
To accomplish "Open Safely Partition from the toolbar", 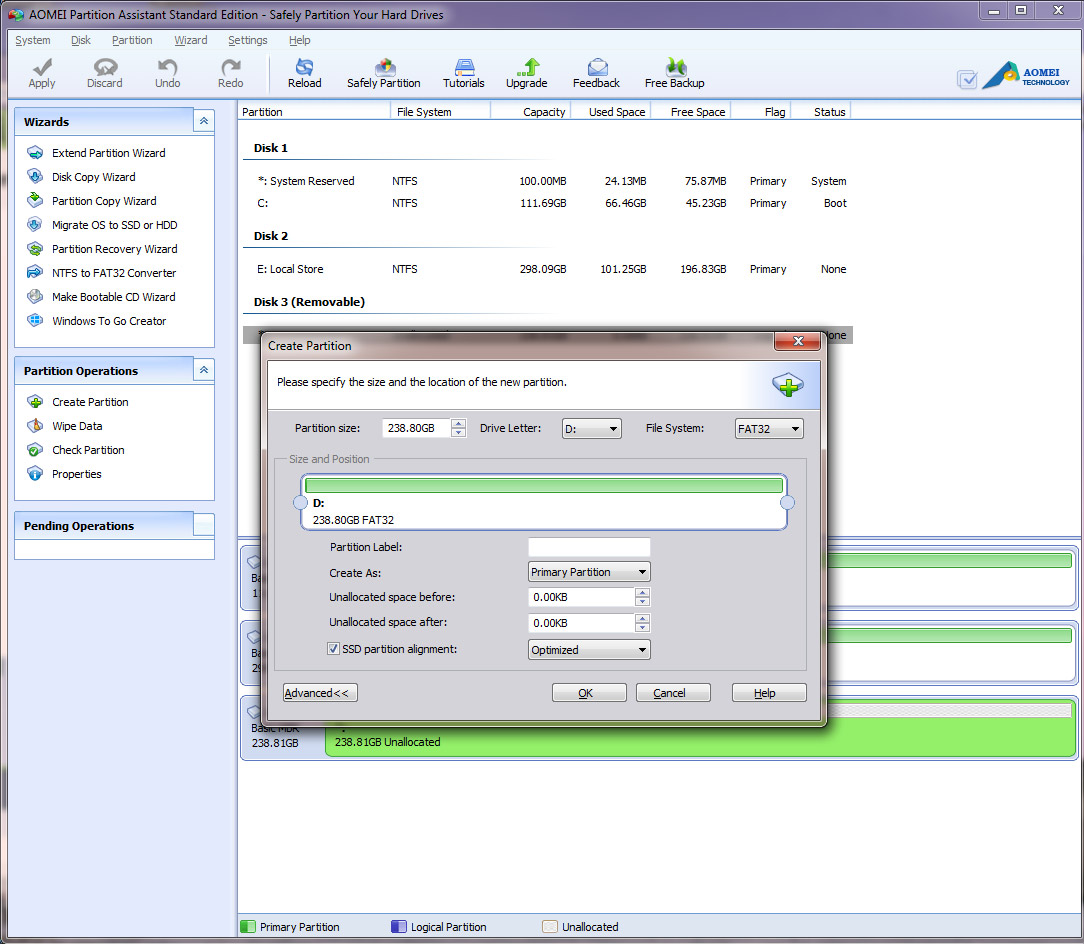I will tap(383, 72).
